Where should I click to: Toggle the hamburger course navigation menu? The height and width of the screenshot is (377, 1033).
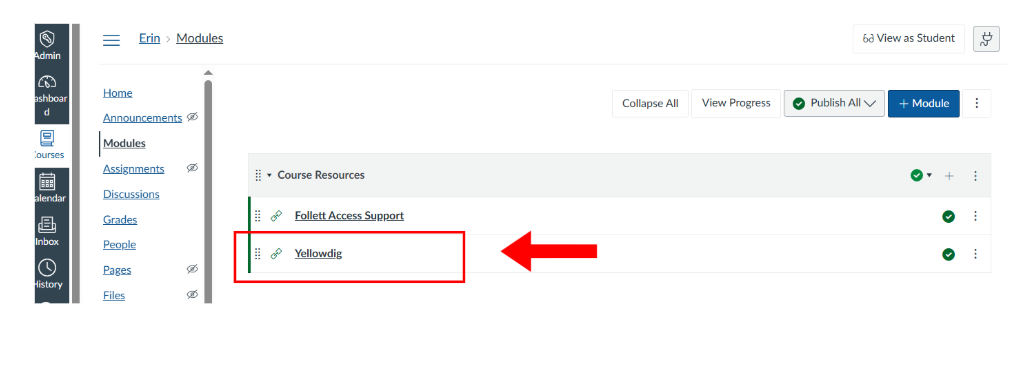pyautogui.click(x=111, y=40)
